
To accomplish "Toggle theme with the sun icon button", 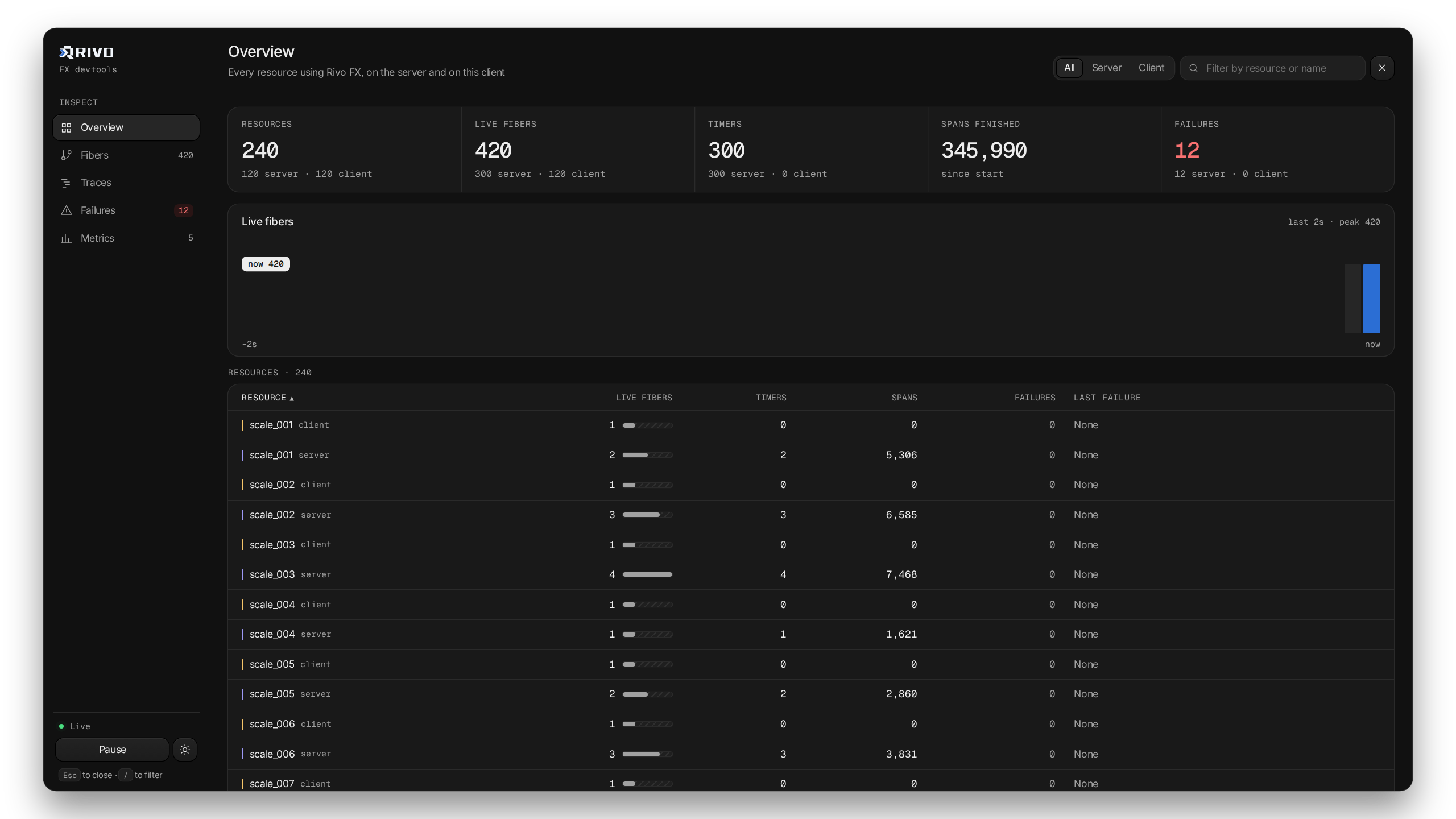I will pyautogui.click(x=185, y=750).
